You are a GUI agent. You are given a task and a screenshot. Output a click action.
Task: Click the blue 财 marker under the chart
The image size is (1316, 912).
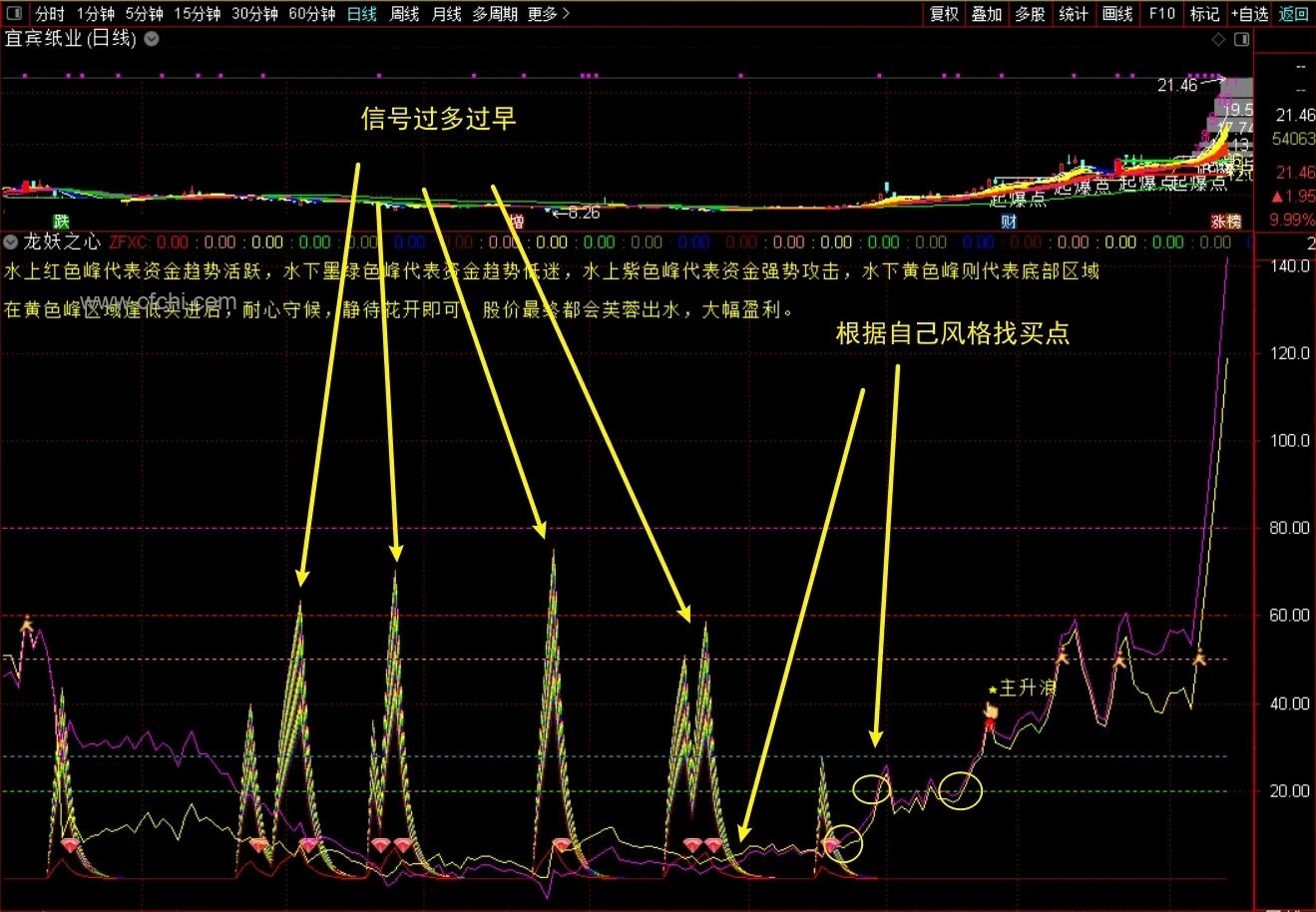tap(1009, 221)
